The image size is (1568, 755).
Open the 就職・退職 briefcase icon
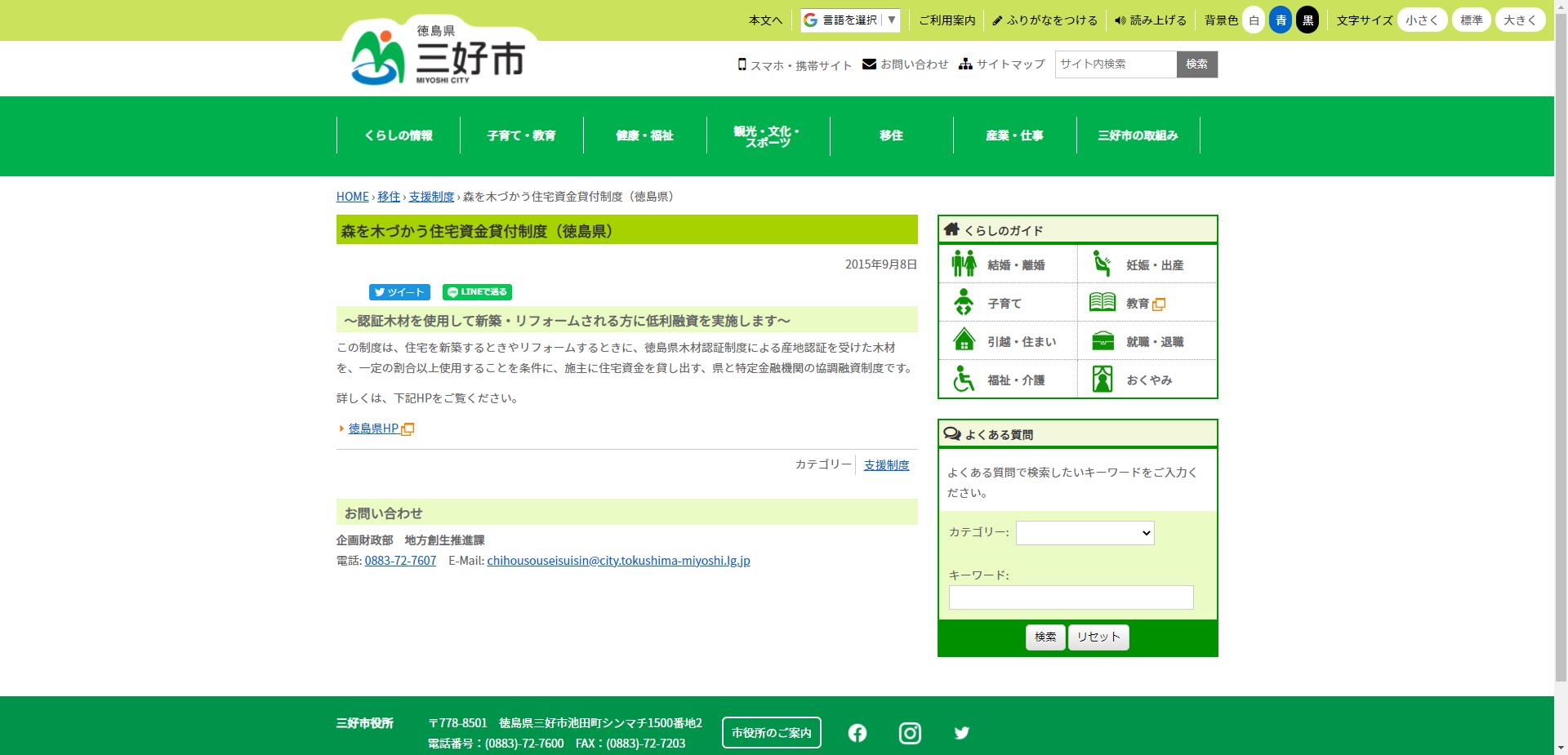pyautogui.click(x=1102, y=340)
